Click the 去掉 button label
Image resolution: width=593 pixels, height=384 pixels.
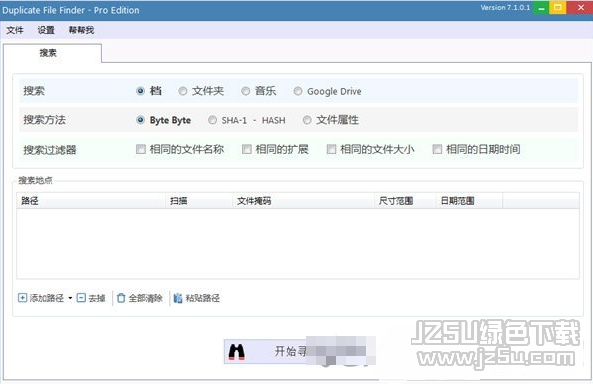pyautogui.click(x=97, y=298)
